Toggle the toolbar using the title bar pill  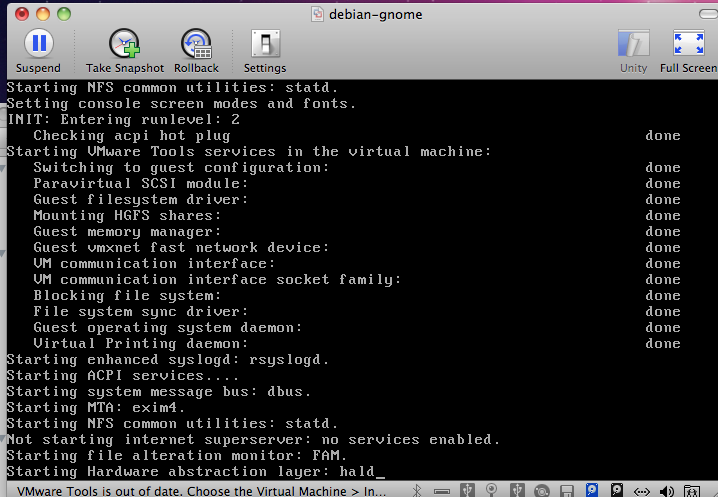[x=709, y=14]
